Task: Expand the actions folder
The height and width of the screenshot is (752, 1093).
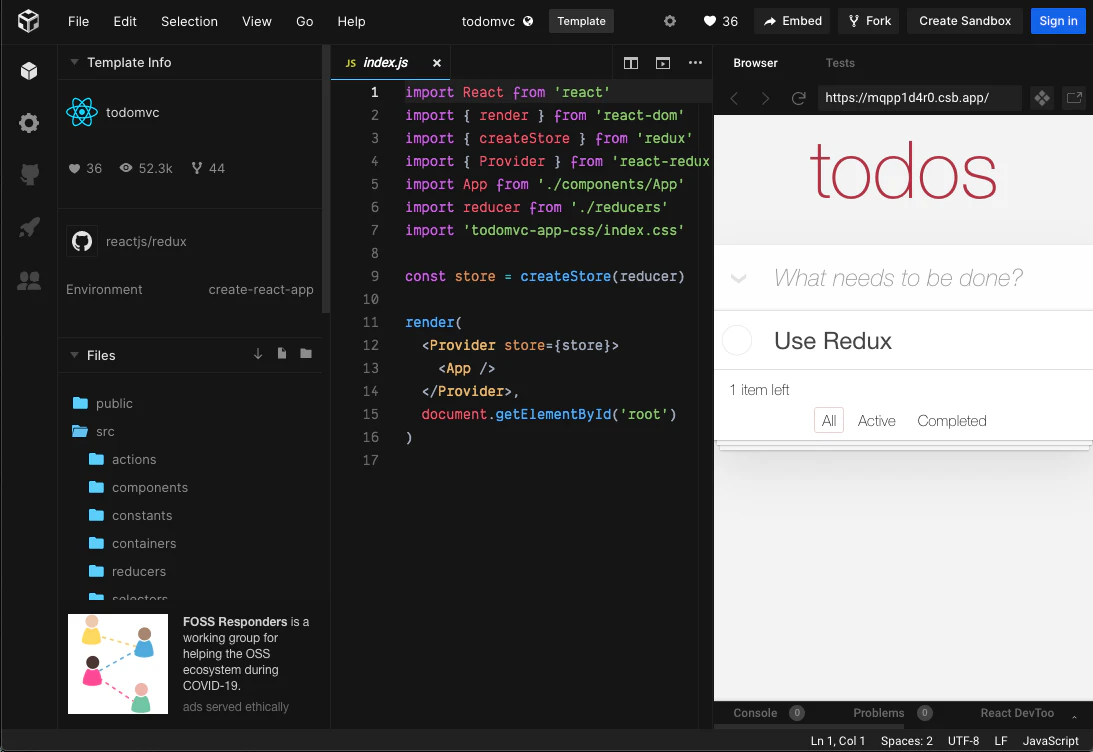Action: [x=123, y=459]
